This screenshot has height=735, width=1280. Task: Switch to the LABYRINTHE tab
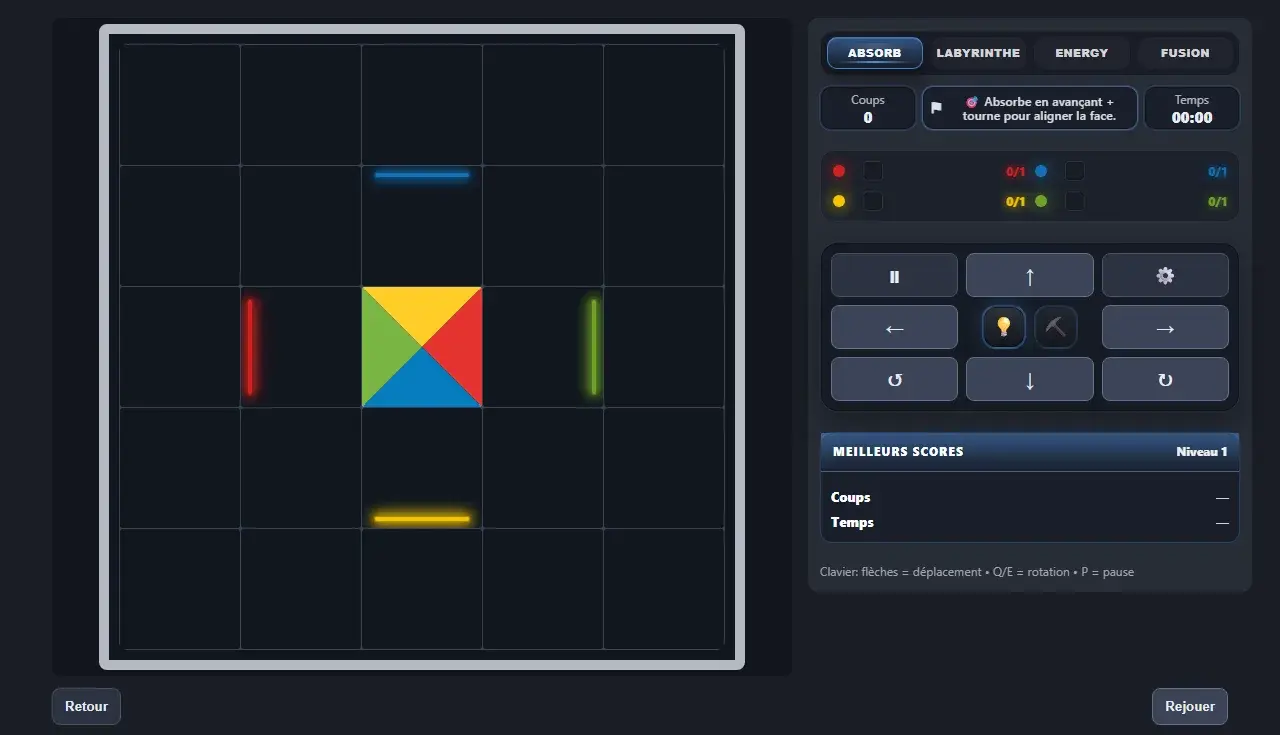[x=978, y=53]
